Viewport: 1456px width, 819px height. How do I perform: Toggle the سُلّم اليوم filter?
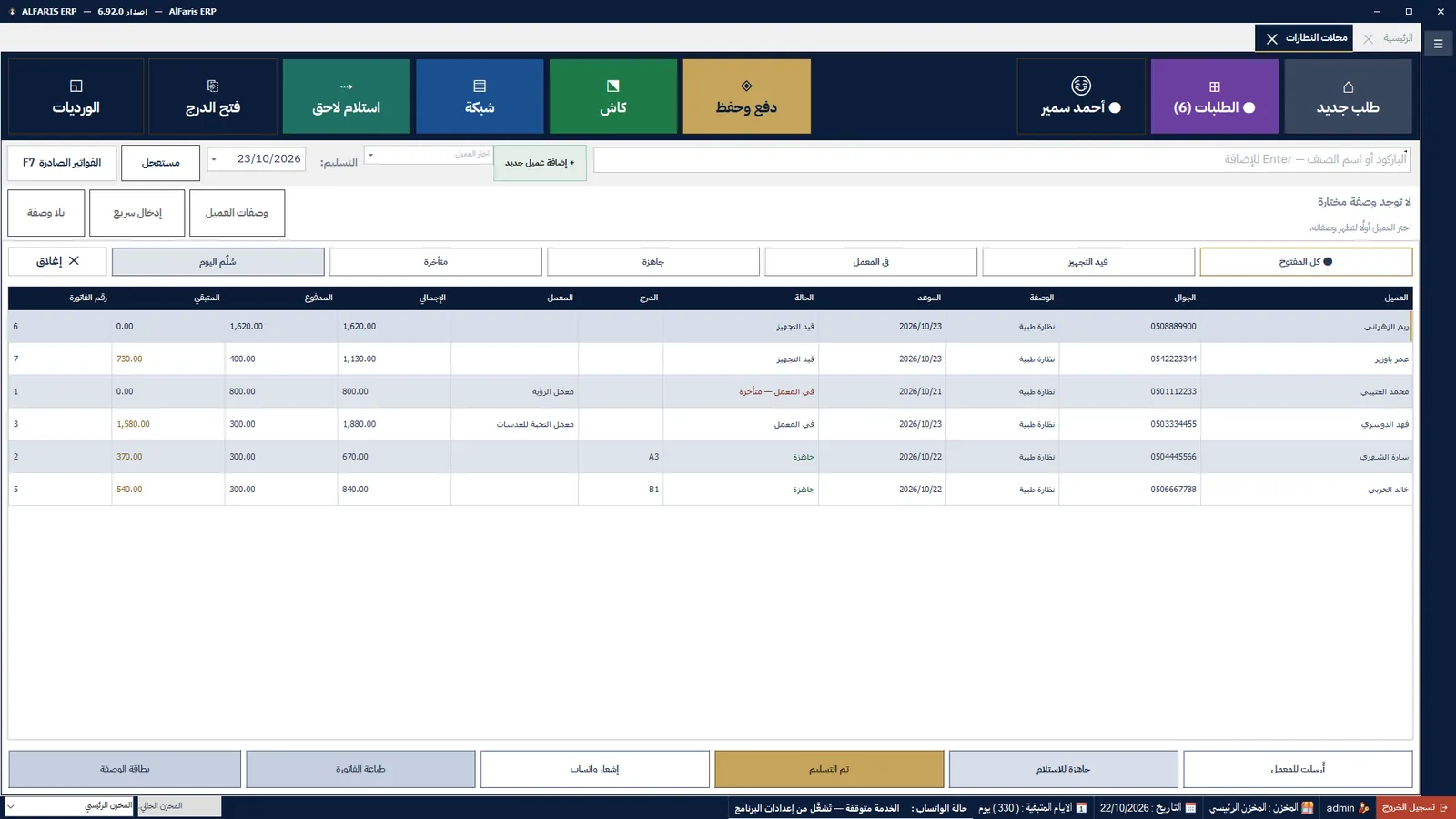tap(217, 261)
